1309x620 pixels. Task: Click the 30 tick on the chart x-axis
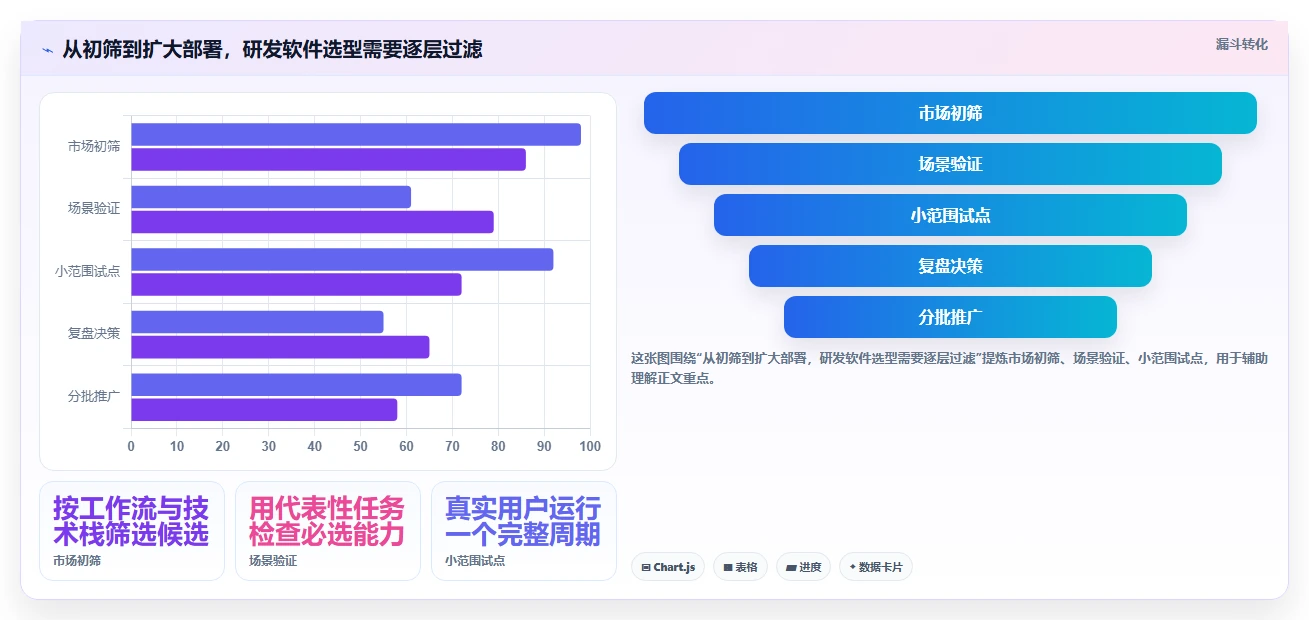pyautogui.click(x=269, y=446)
